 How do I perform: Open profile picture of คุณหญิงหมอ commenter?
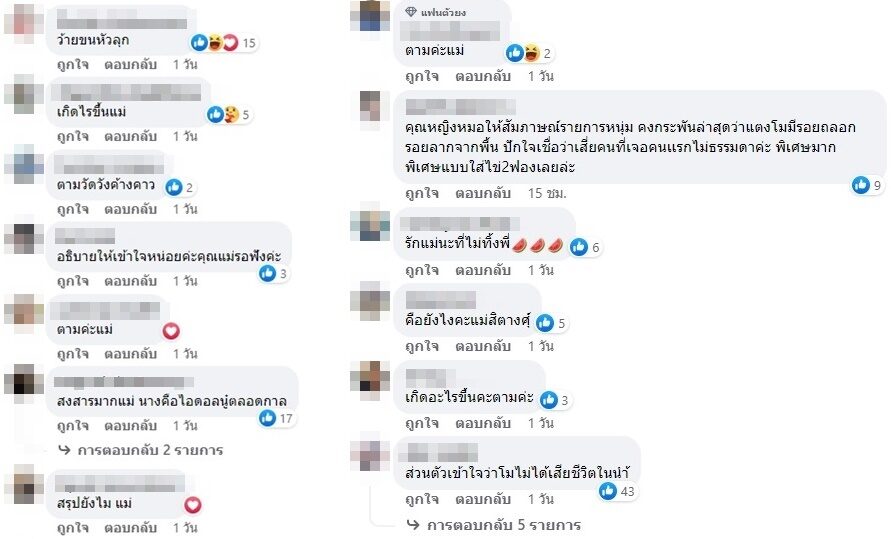(x=370, y=106)
